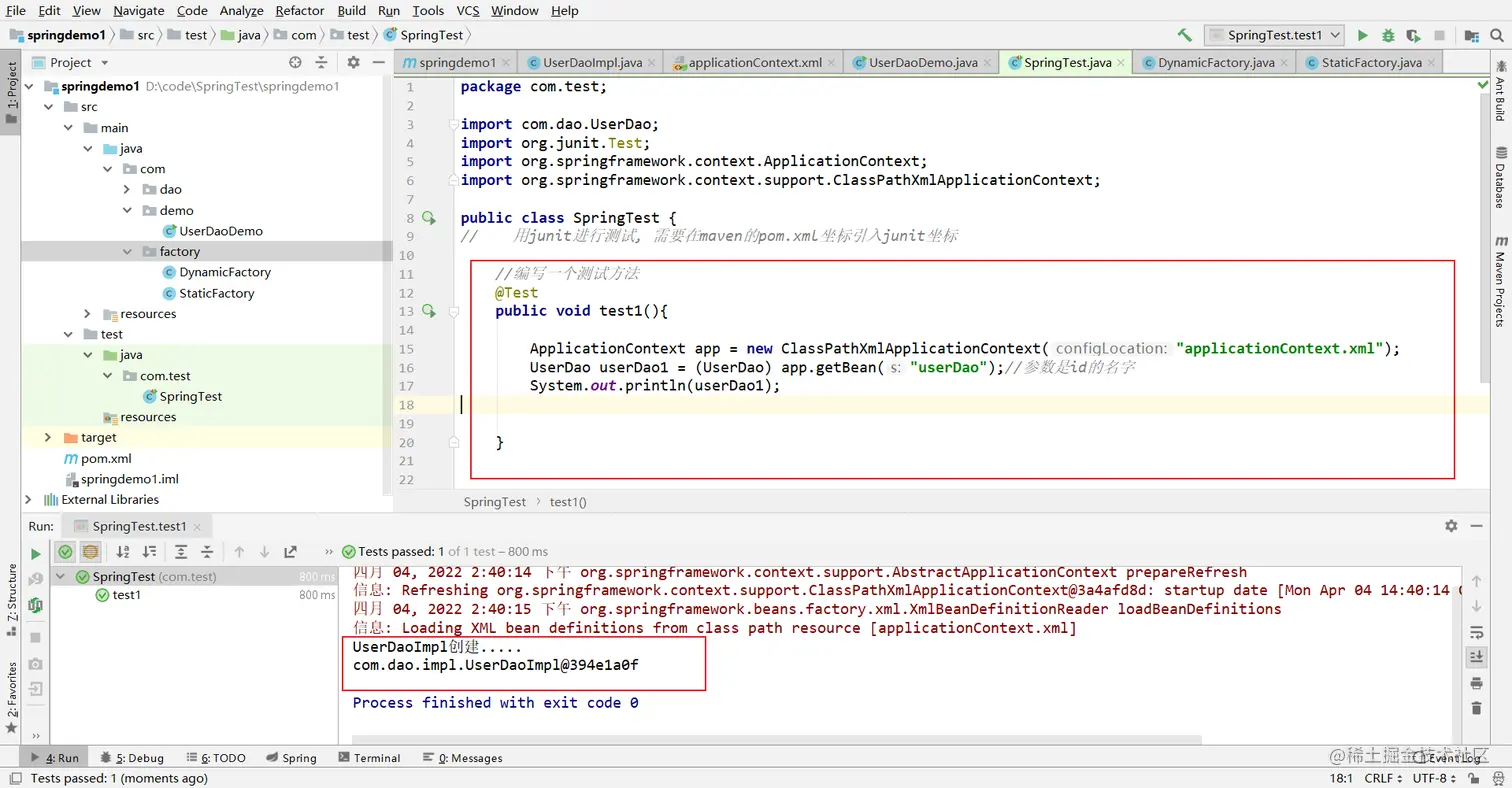Screen dimensions: 1512x788
Task: Open the 6: TODO tool window
Action: 215,758
